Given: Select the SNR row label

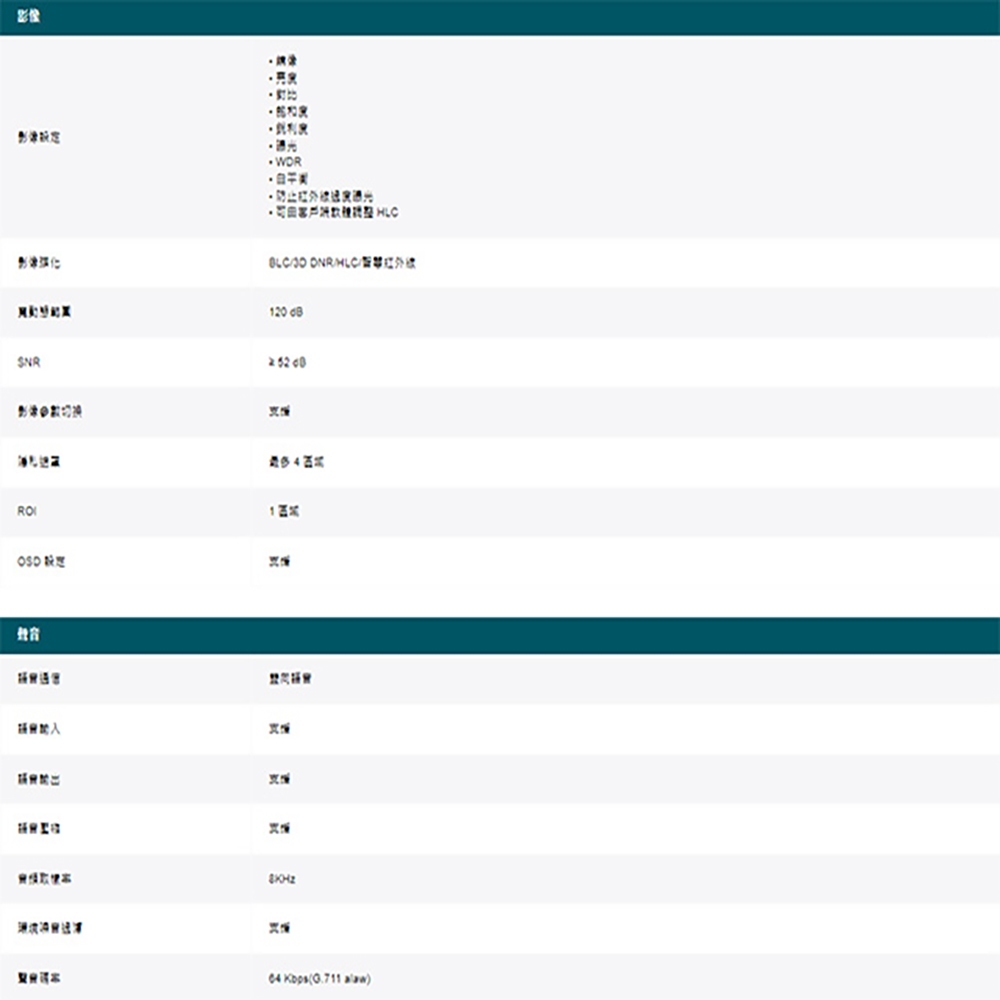Looking at the screenshot, I should click(29, 363).
